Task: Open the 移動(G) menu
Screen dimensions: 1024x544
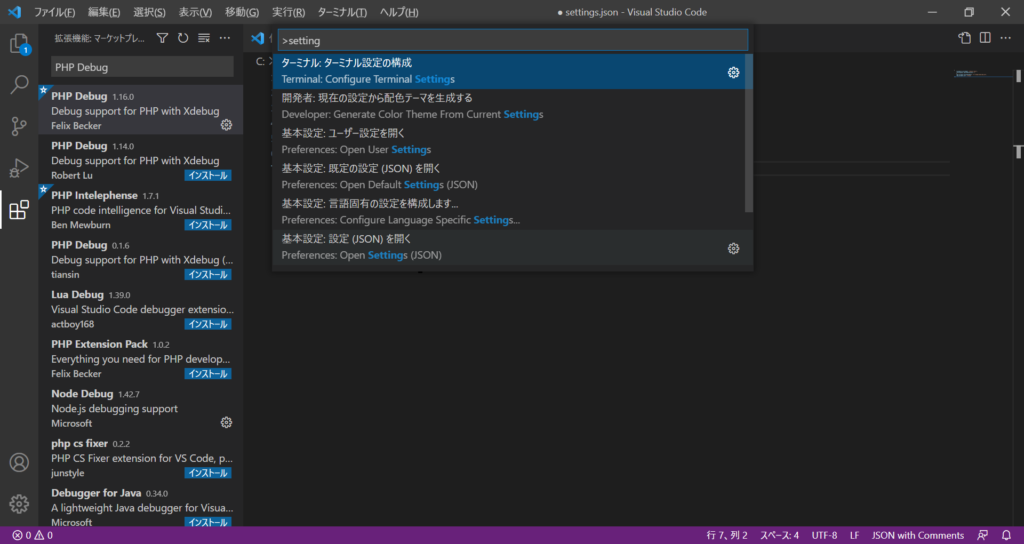Action: pos(242,12)
